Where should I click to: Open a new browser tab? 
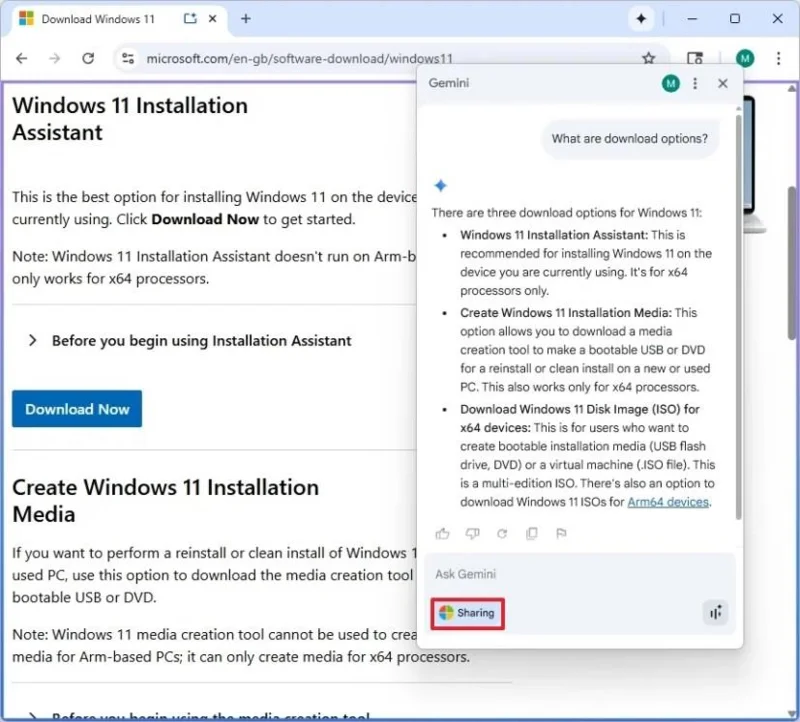tap(246, 19)
